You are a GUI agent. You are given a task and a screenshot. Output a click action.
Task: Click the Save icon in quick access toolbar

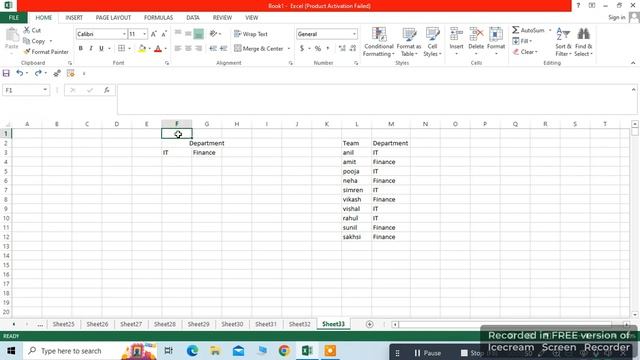pos(6,73)
